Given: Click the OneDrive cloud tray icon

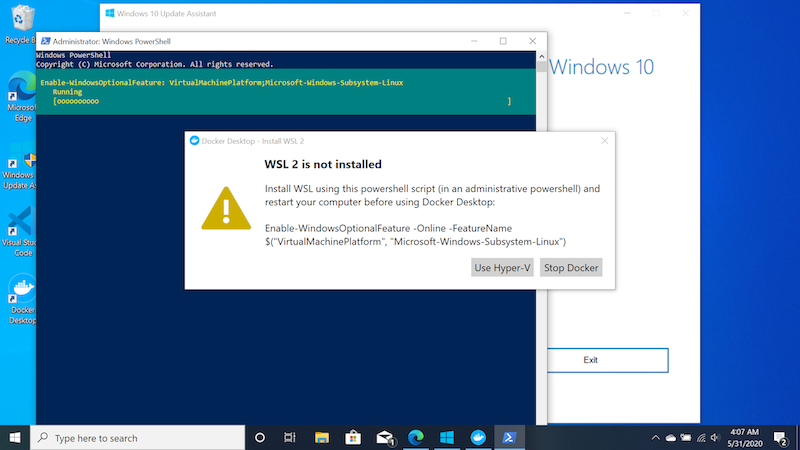Looking at the screenshot, I should click(671, 438).
